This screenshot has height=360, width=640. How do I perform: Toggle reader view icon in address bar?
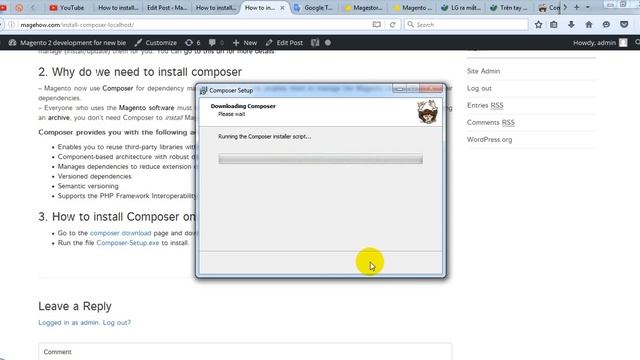click(377, 24)
